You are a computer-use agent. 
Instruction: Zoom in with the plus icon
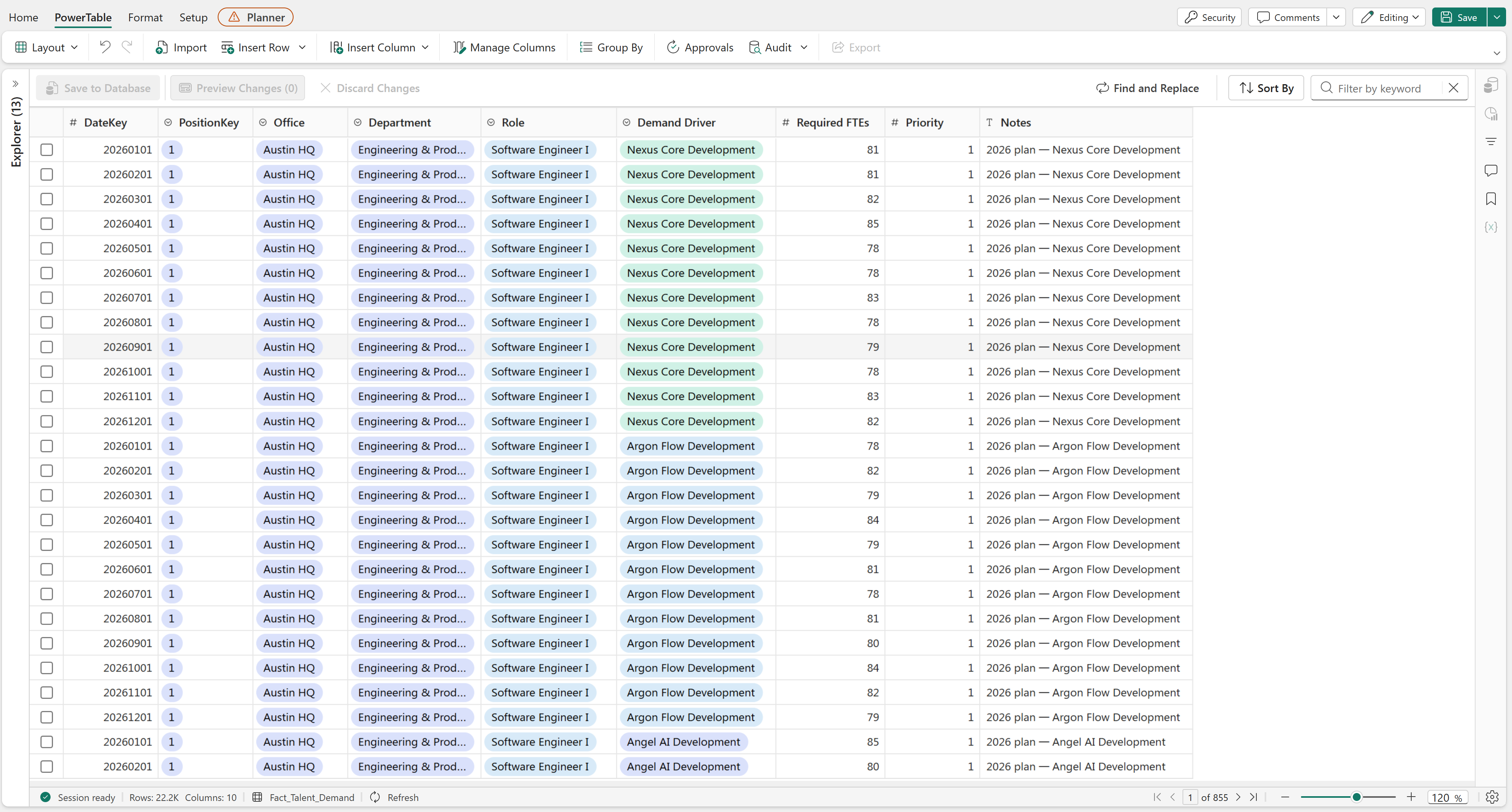point(1411,797)
